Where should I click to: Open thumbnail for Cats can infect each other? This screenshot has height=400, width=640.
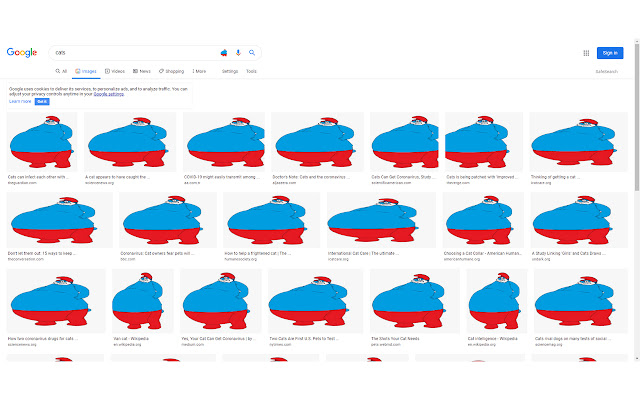(x=42, y=142)
